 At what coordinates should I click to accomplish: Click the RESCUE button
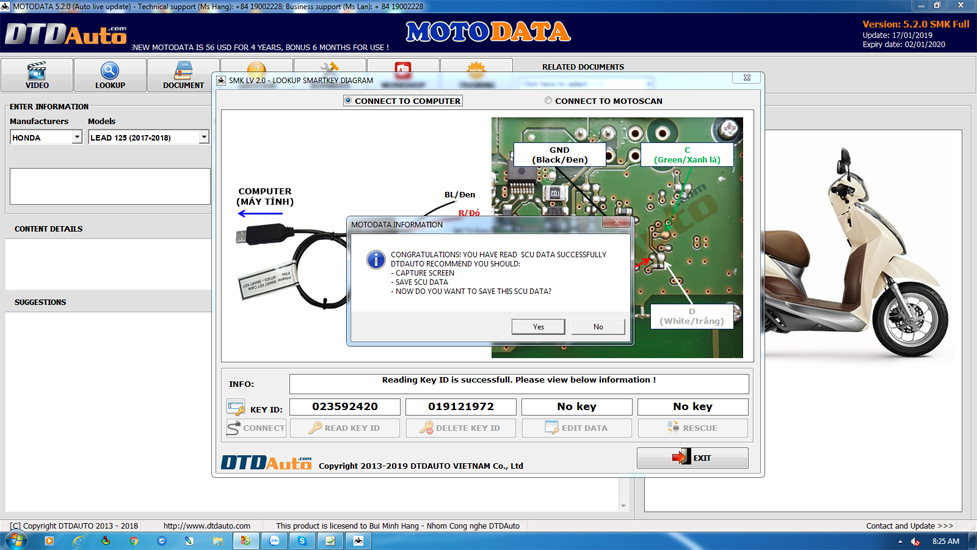pos(693,428)
